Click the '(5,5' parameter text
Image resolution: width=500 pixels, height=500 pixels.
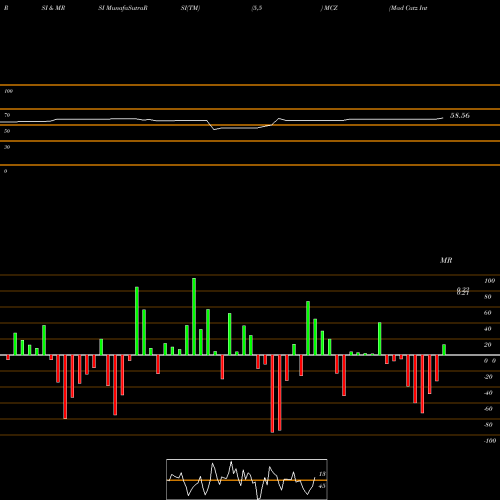click(257, 8)
